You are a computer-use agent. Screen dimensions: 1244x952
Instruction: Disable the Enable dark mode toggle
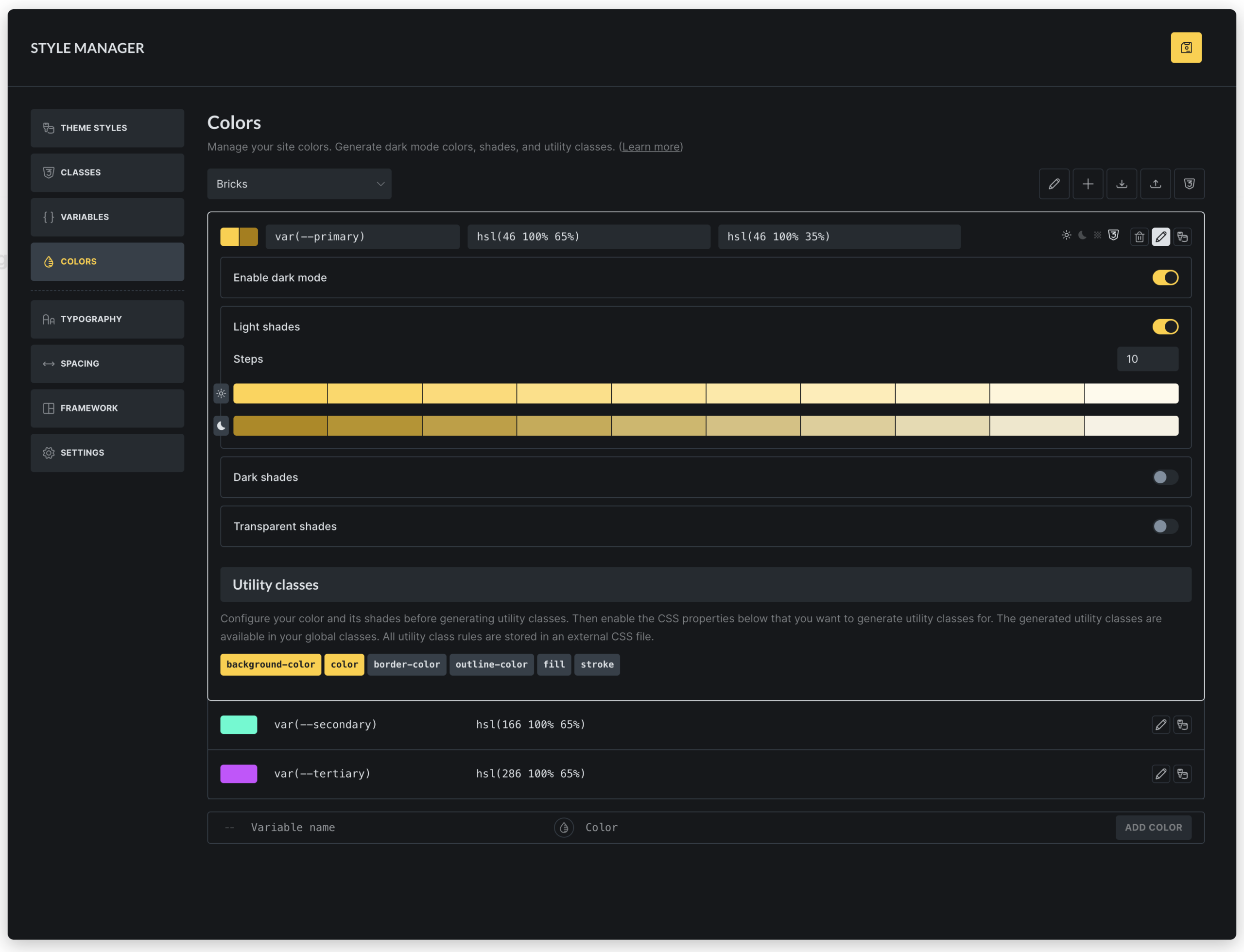tap(1165, 277)
